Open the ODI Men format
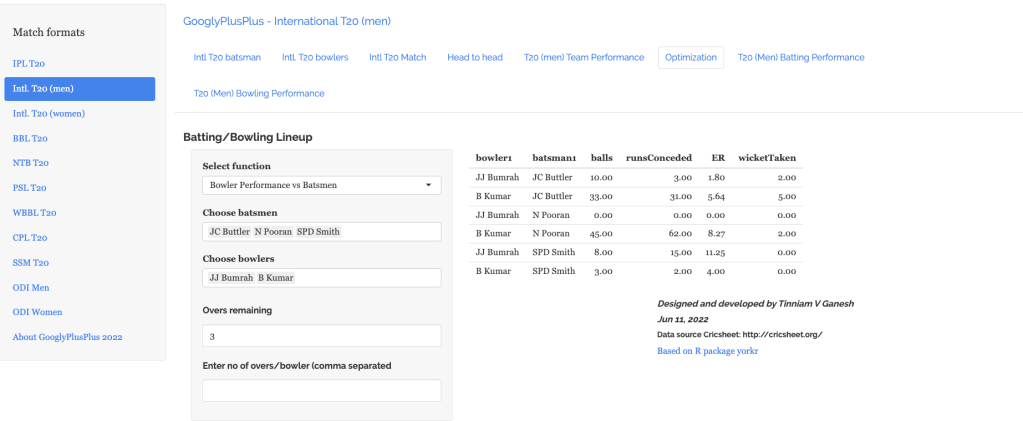This screenshot has width=1023, height=421. pyautogui.click(x=33, y=287)
